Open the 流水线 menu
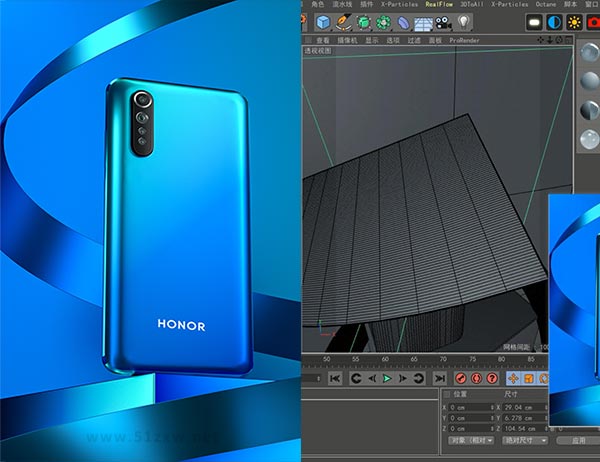 coord(342,4)
